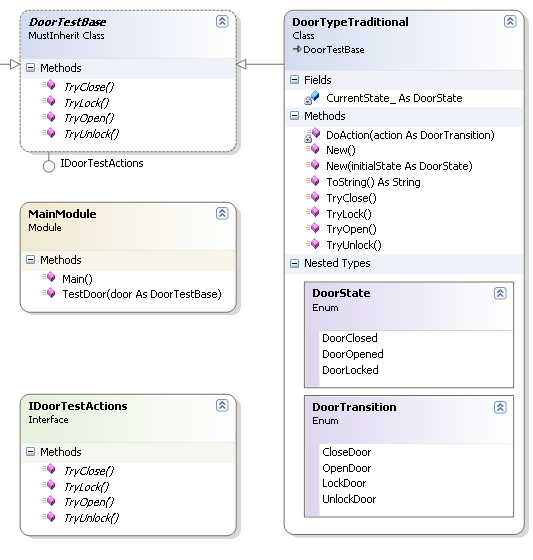This screenshot has height=560, width=533.
Task: Collapse Methods section in DoorTestBase
Action: tap(31, 68)
